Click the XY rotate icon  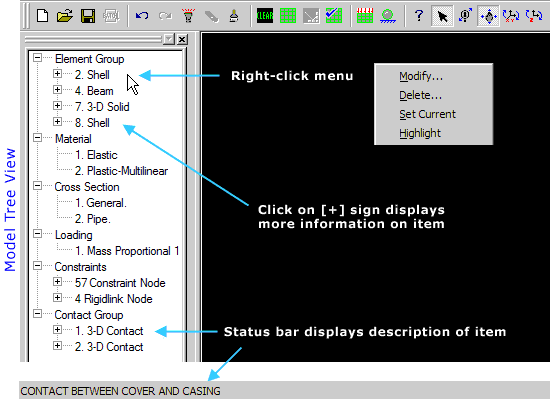[x=511, y=16]
